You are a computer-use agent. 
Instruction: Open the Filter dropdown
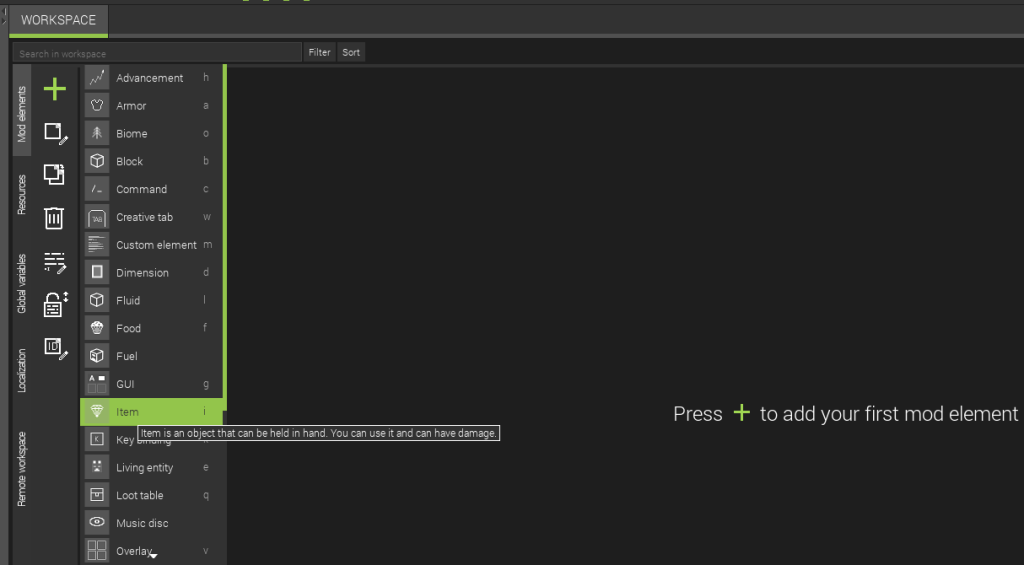click(x=319, y=53)
